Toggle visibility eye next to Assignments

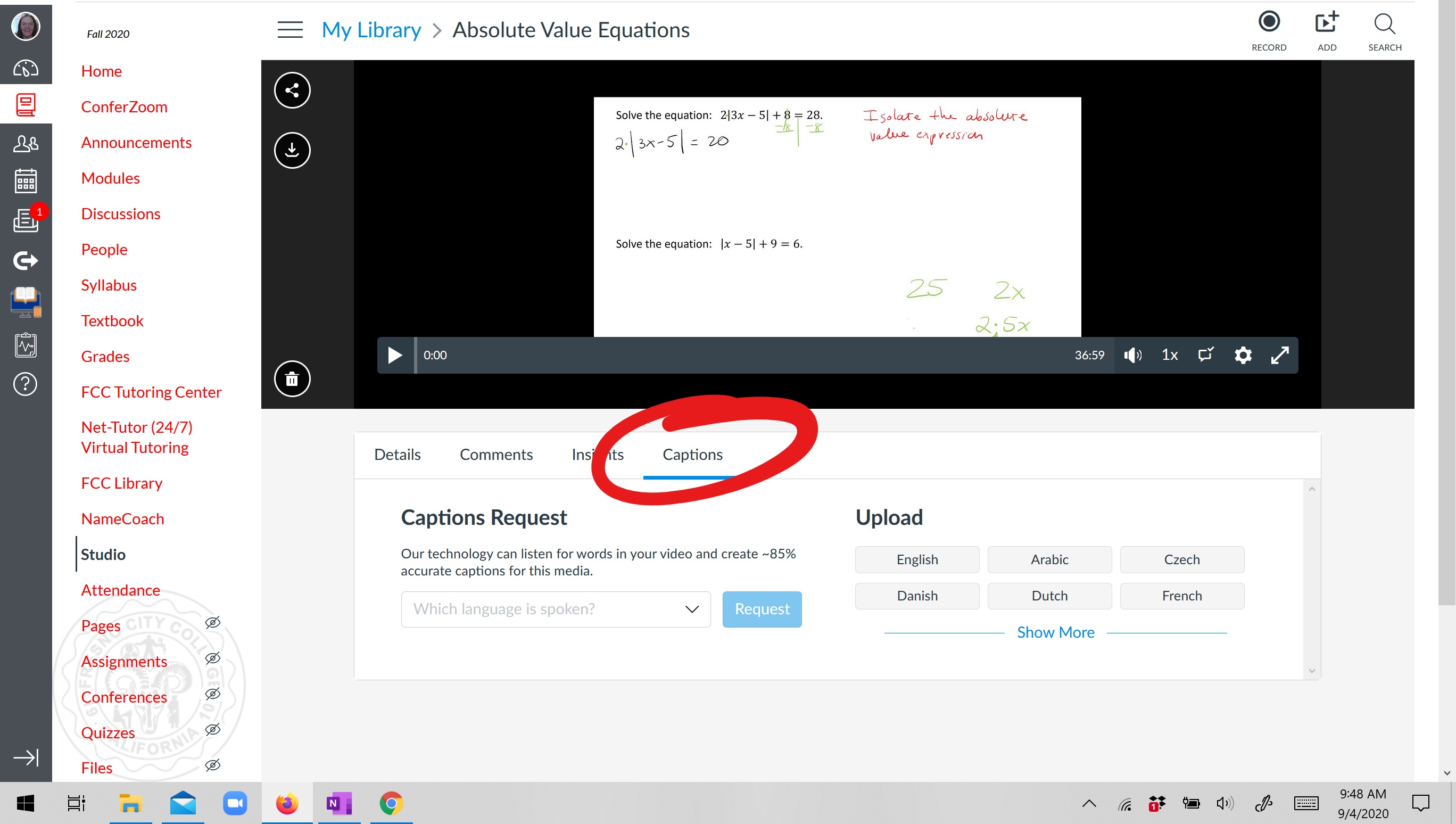(213, 658)
